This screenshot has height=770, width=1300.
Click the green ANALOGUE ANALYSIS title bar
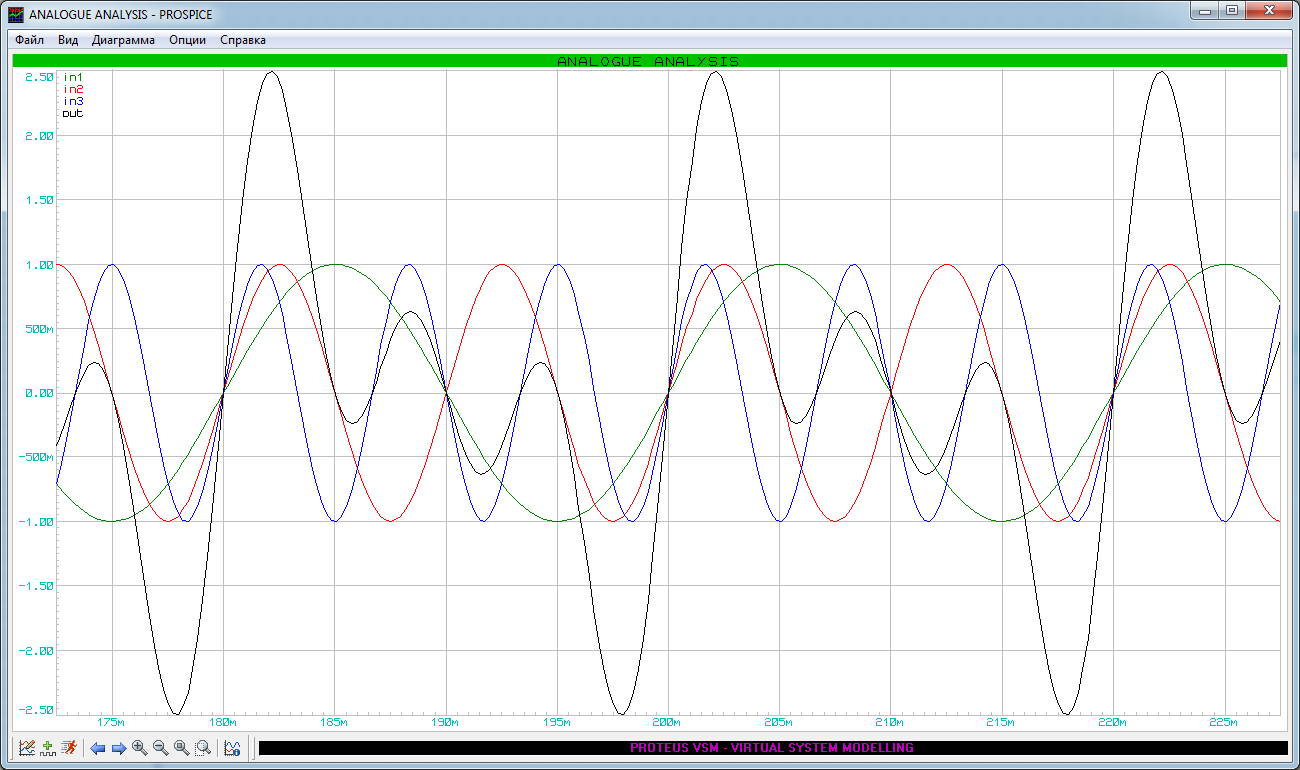(x=648, y=61)
